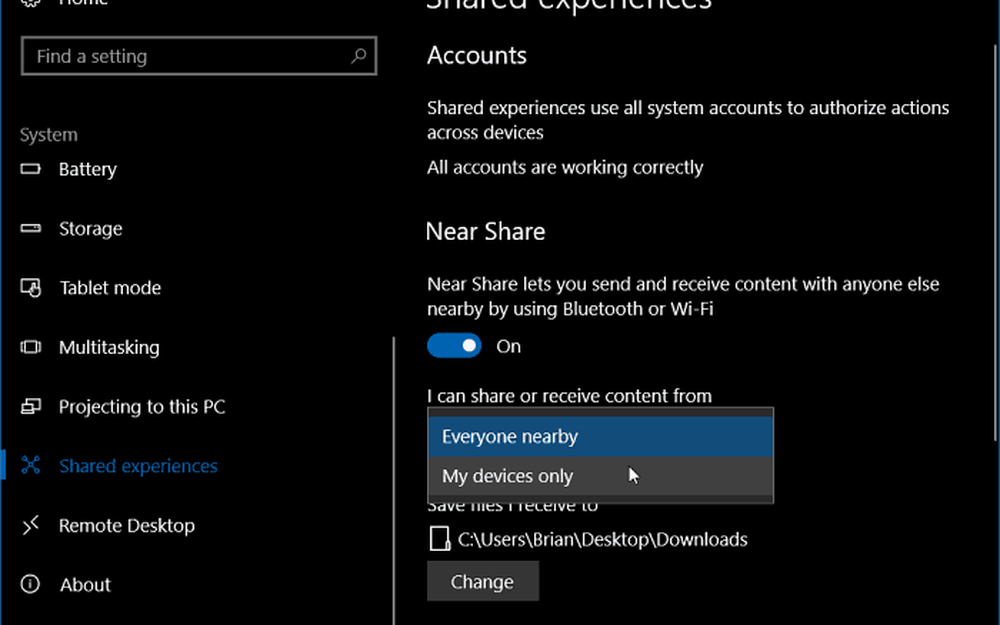This screenshot has width=1000, height=625.
Task: Go to Home at the top of the sidebar
Action: [82, 3]
